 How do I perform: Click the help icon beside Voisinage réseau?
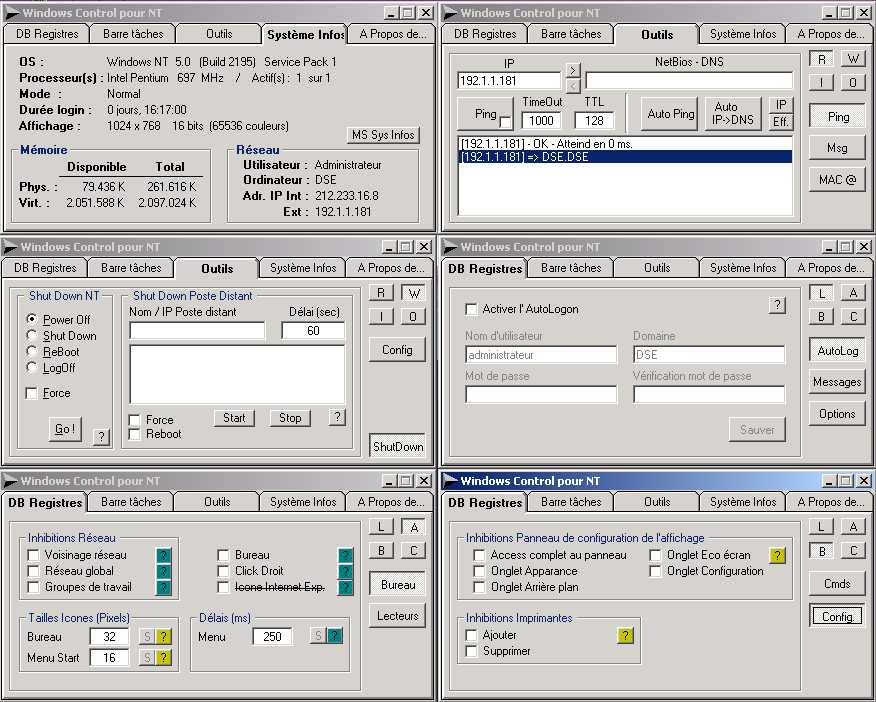tap(163, 555)
